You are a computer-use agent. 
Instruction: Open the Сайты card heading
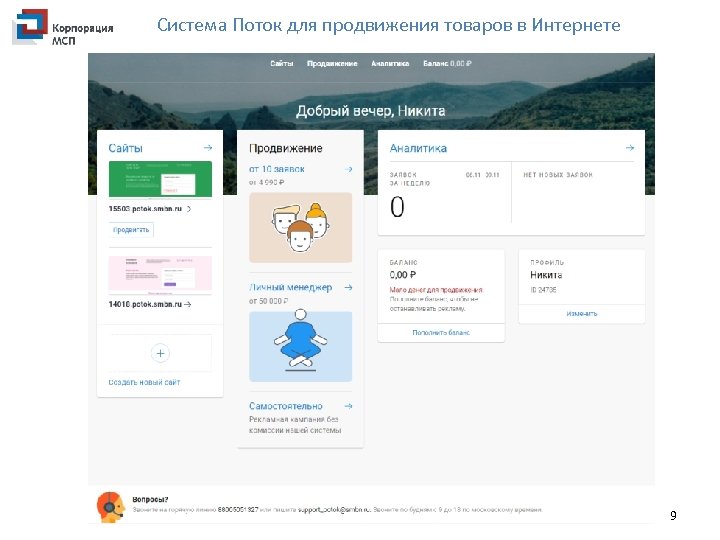click(125, 148)
